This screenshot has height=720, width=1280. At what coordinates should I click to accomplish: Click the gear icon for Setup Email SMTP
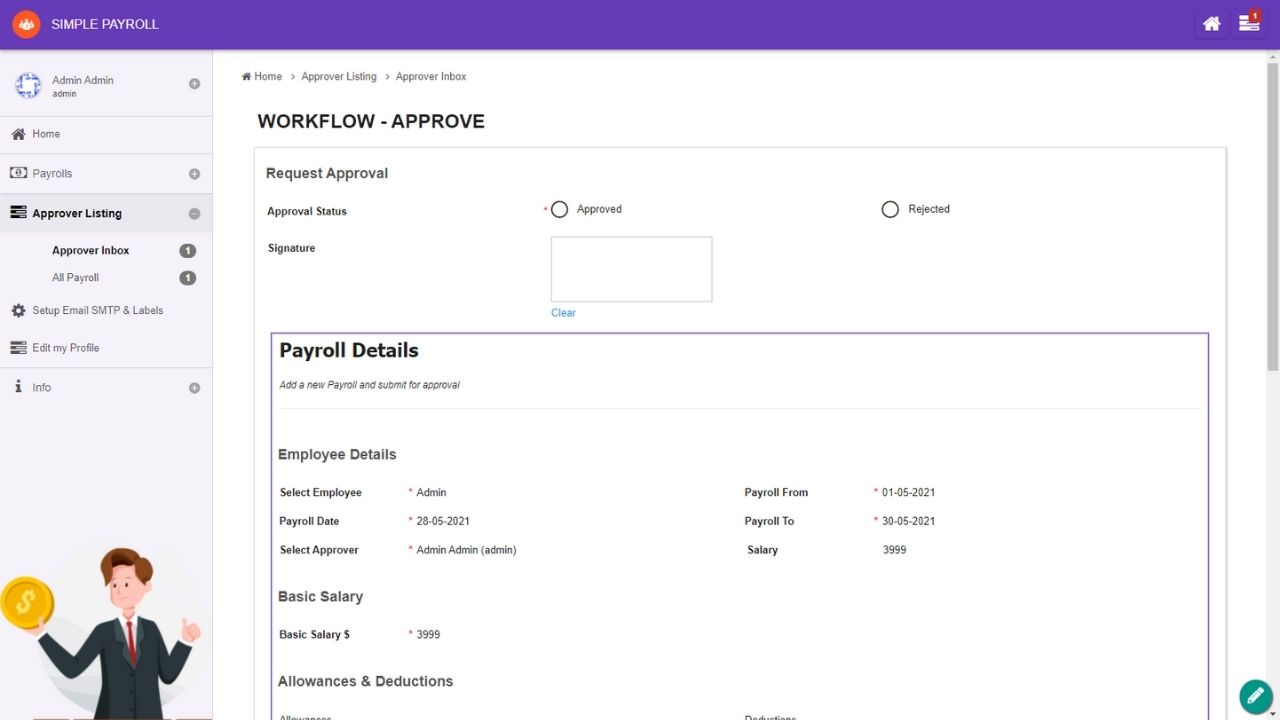tap(18, 311)
